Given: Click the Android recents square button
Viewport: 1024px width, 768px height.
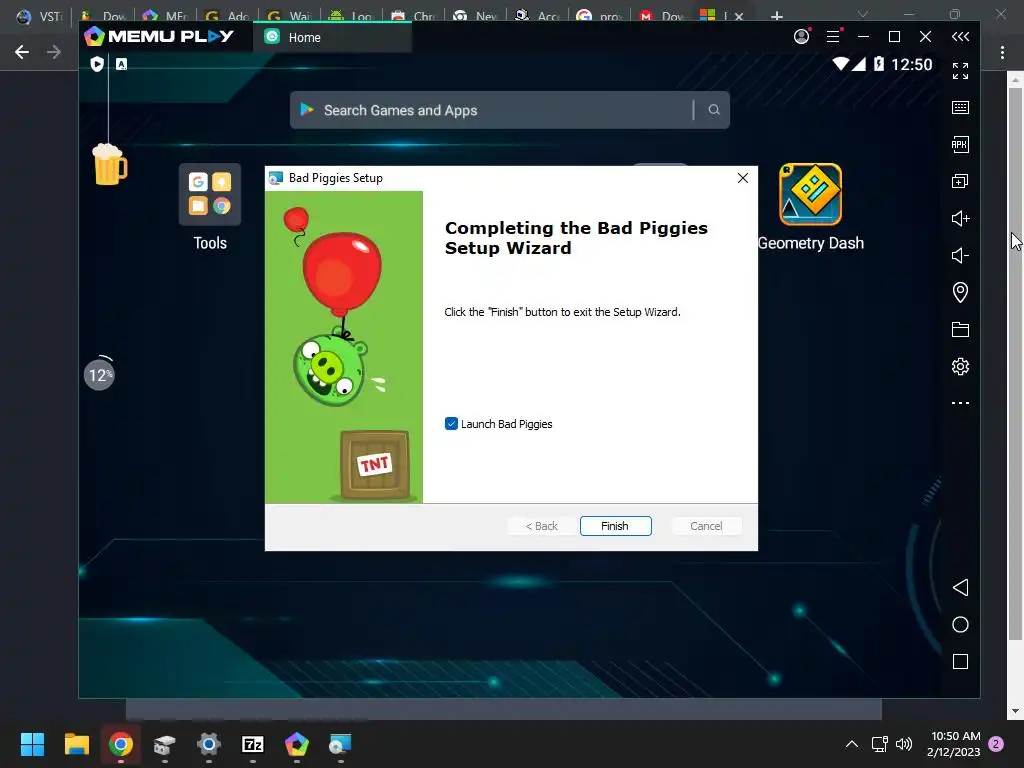Looking at the screenshot, I should pos(960,662).
